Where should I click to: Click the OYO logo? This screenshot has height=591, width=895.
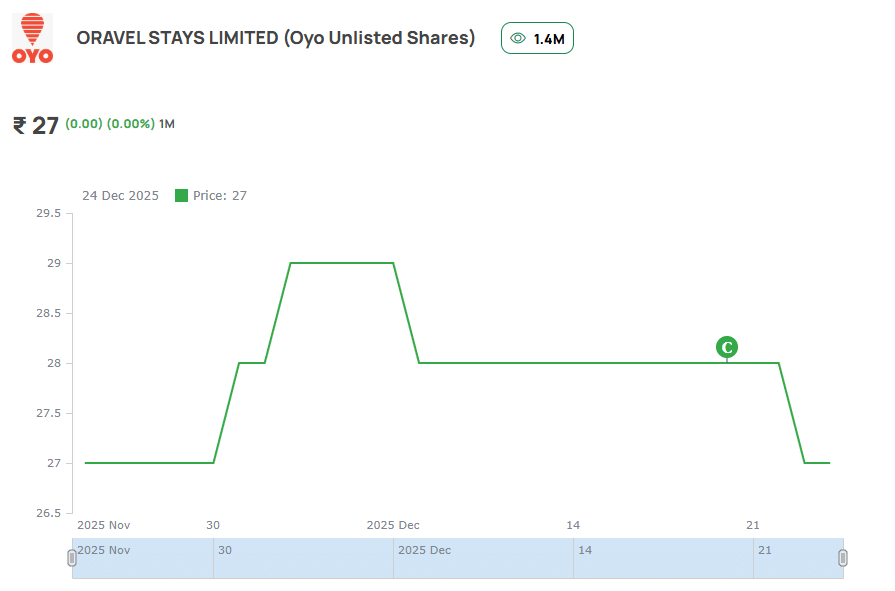(32, 39)
